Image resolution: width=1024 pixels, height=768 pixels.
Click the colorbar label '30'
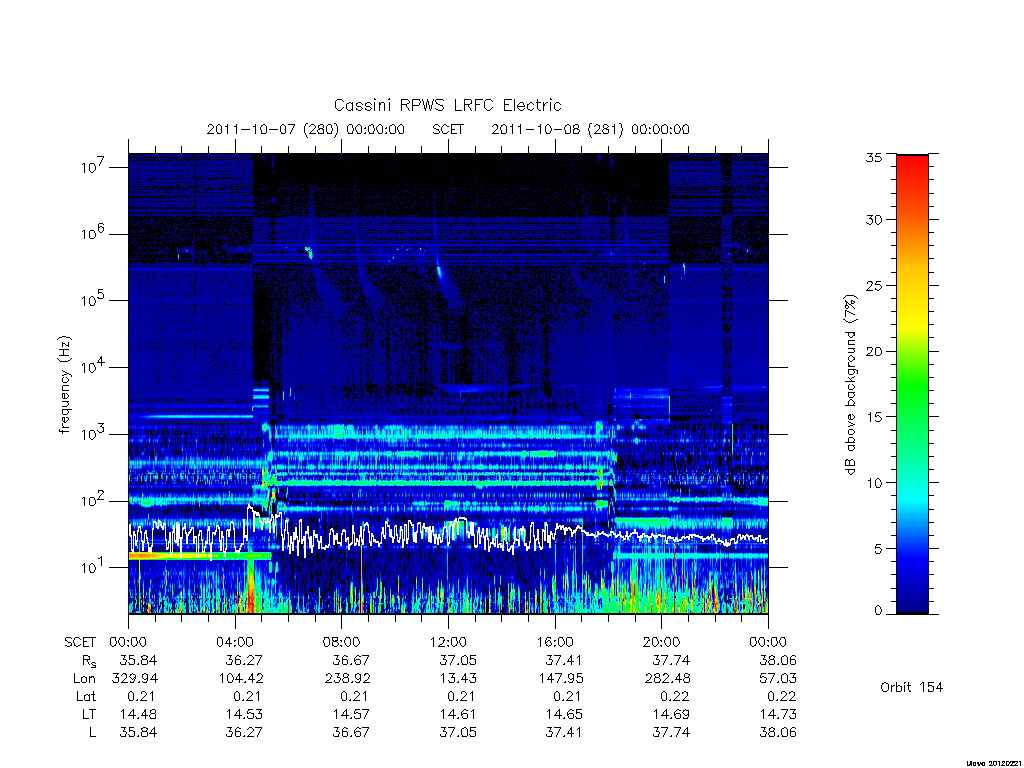[874, 219]
